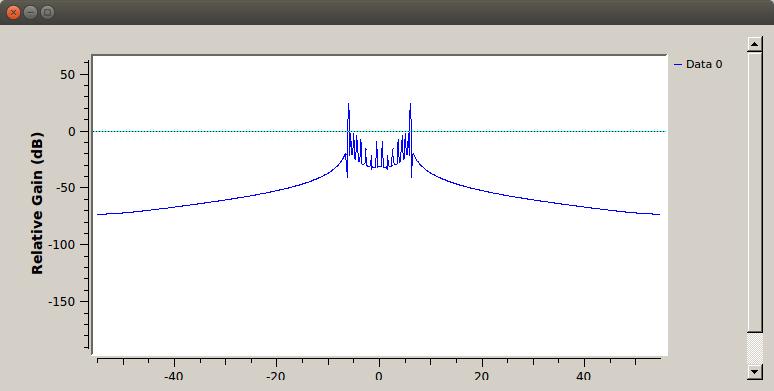Viewport: 774px width, 391px height.
Task: Click the scrollbar up arrow
Action: pos(755,44)
